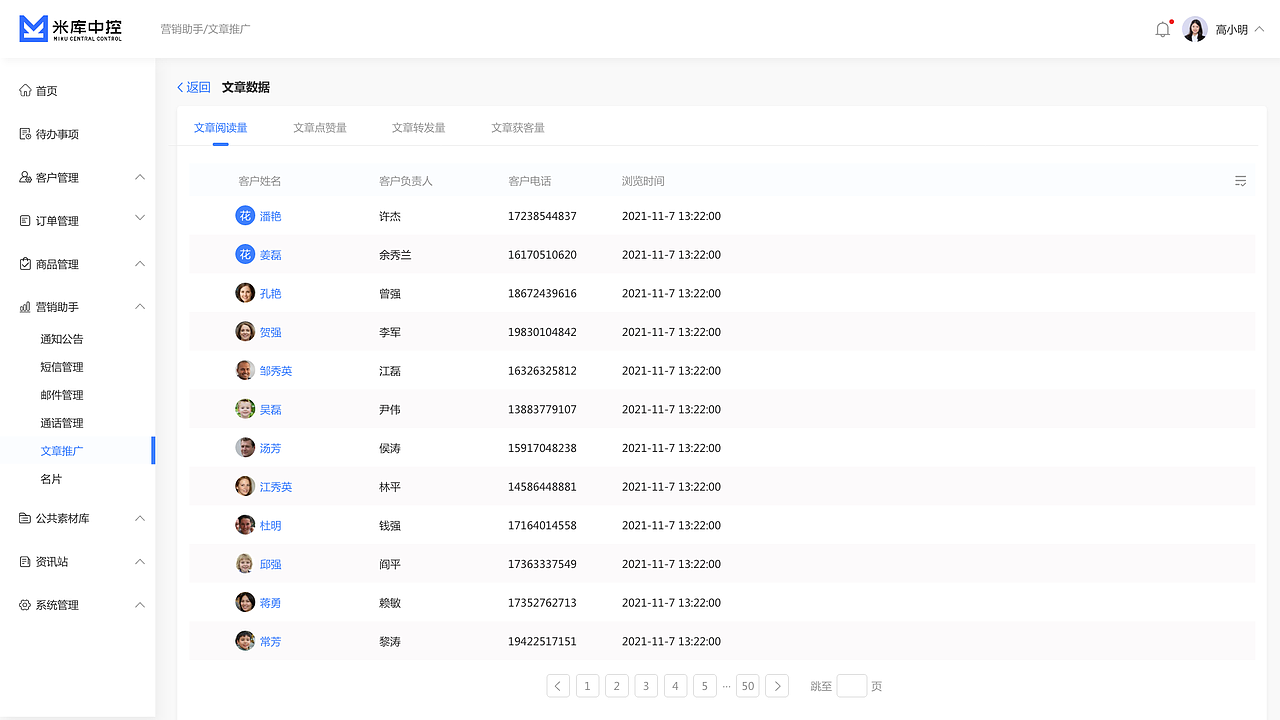Go to page 1

(588, 686)
